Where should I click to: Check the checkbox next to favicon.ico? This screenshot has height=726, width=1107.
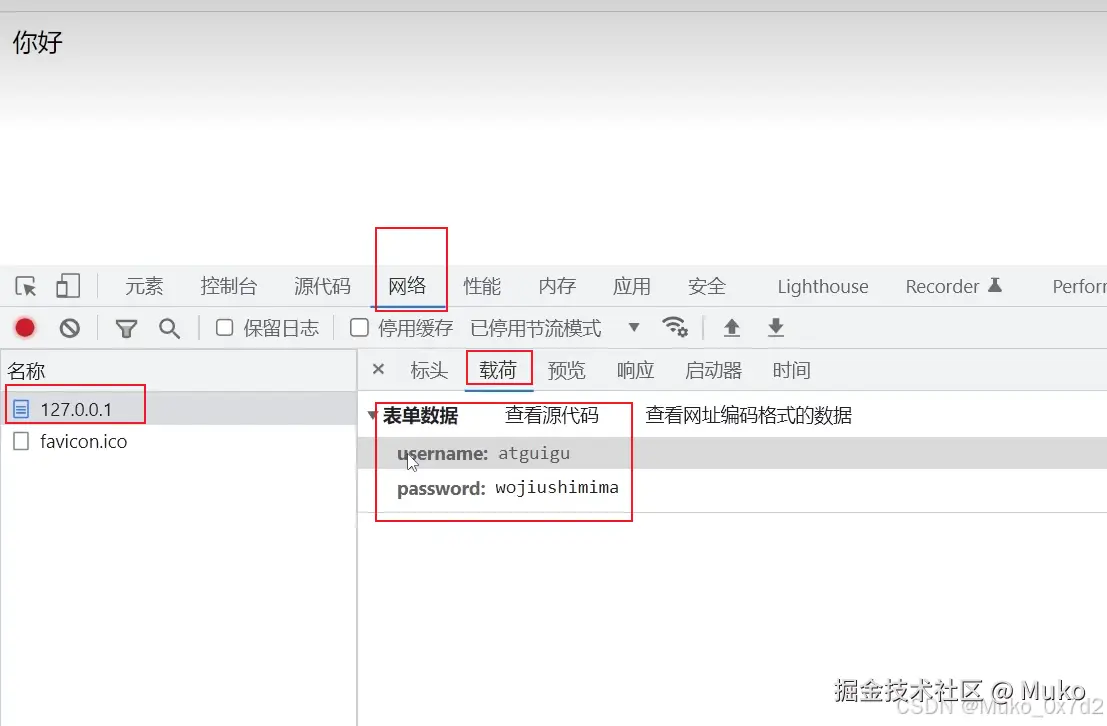(x=21, y=441)
